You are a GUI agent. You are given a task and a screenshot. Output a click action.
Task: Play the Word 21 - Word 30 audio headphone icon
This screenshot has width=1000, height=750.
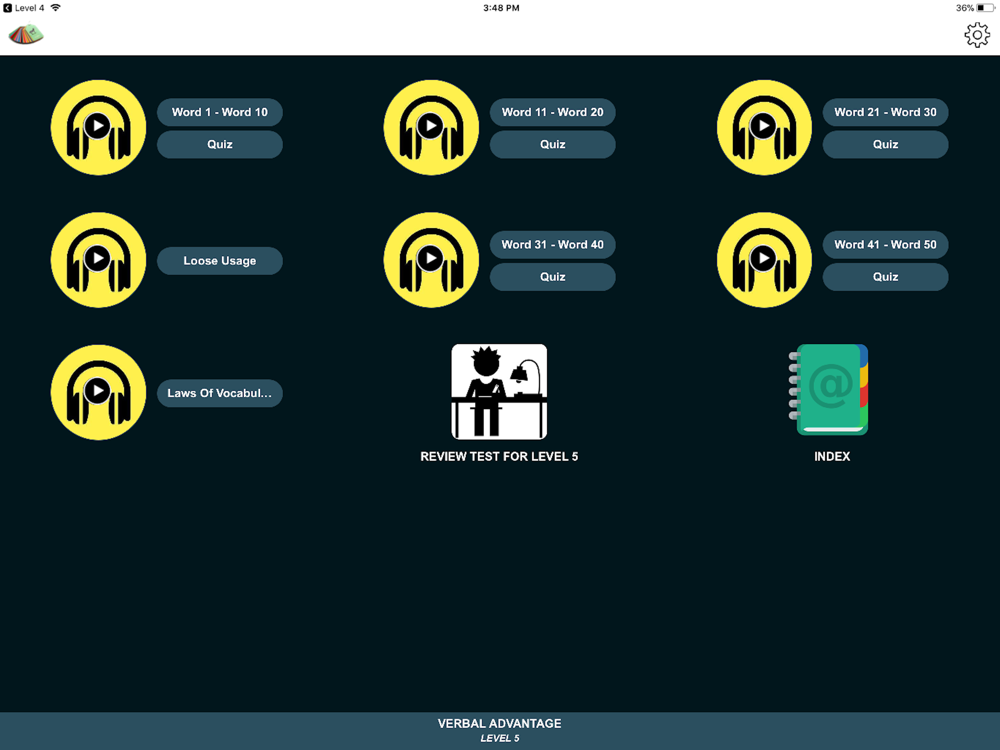click(x=764, y=128)
